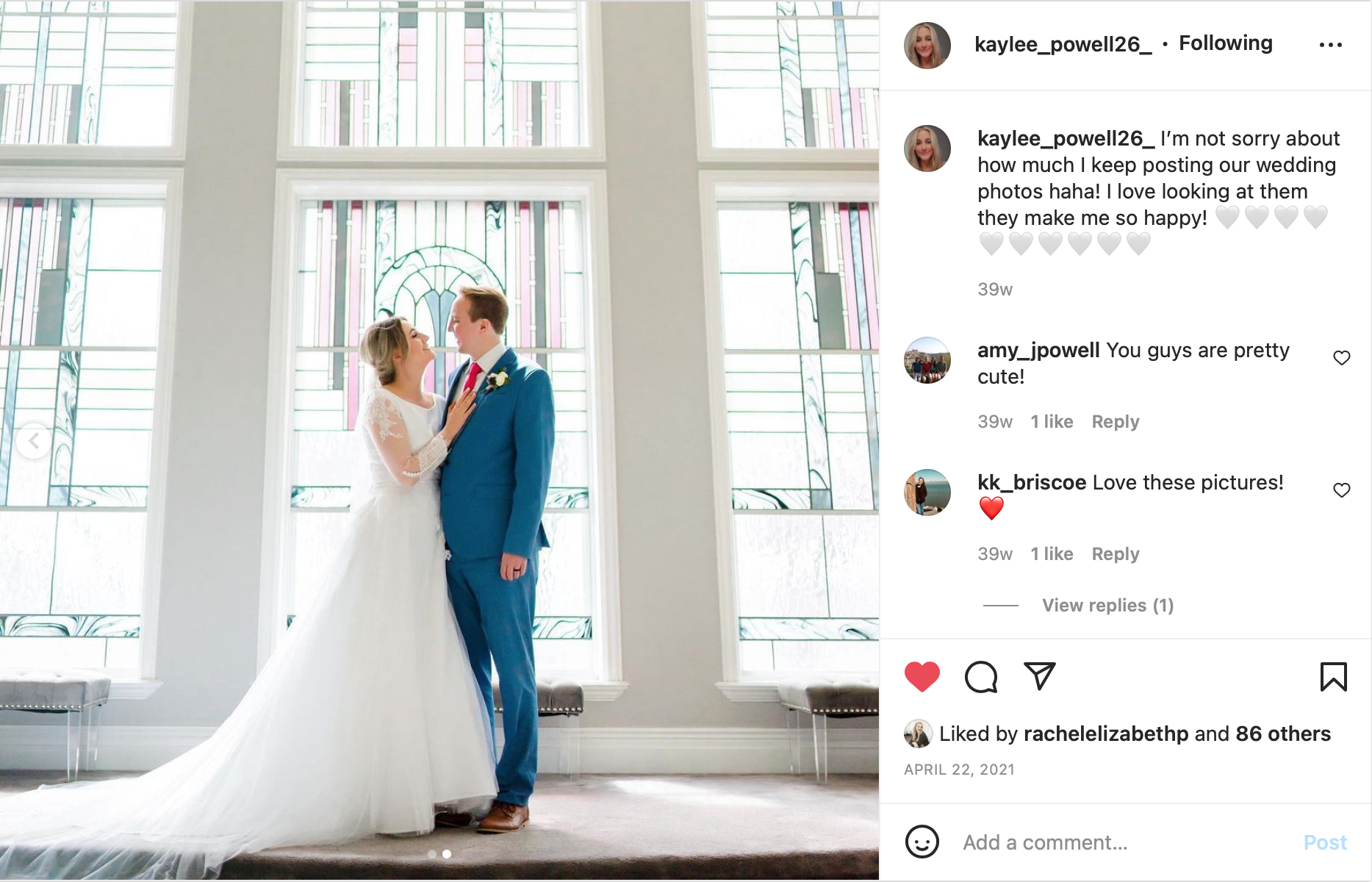Go to previous photo with left arrow
This screenshot has width=1372, height=882.
34,441
